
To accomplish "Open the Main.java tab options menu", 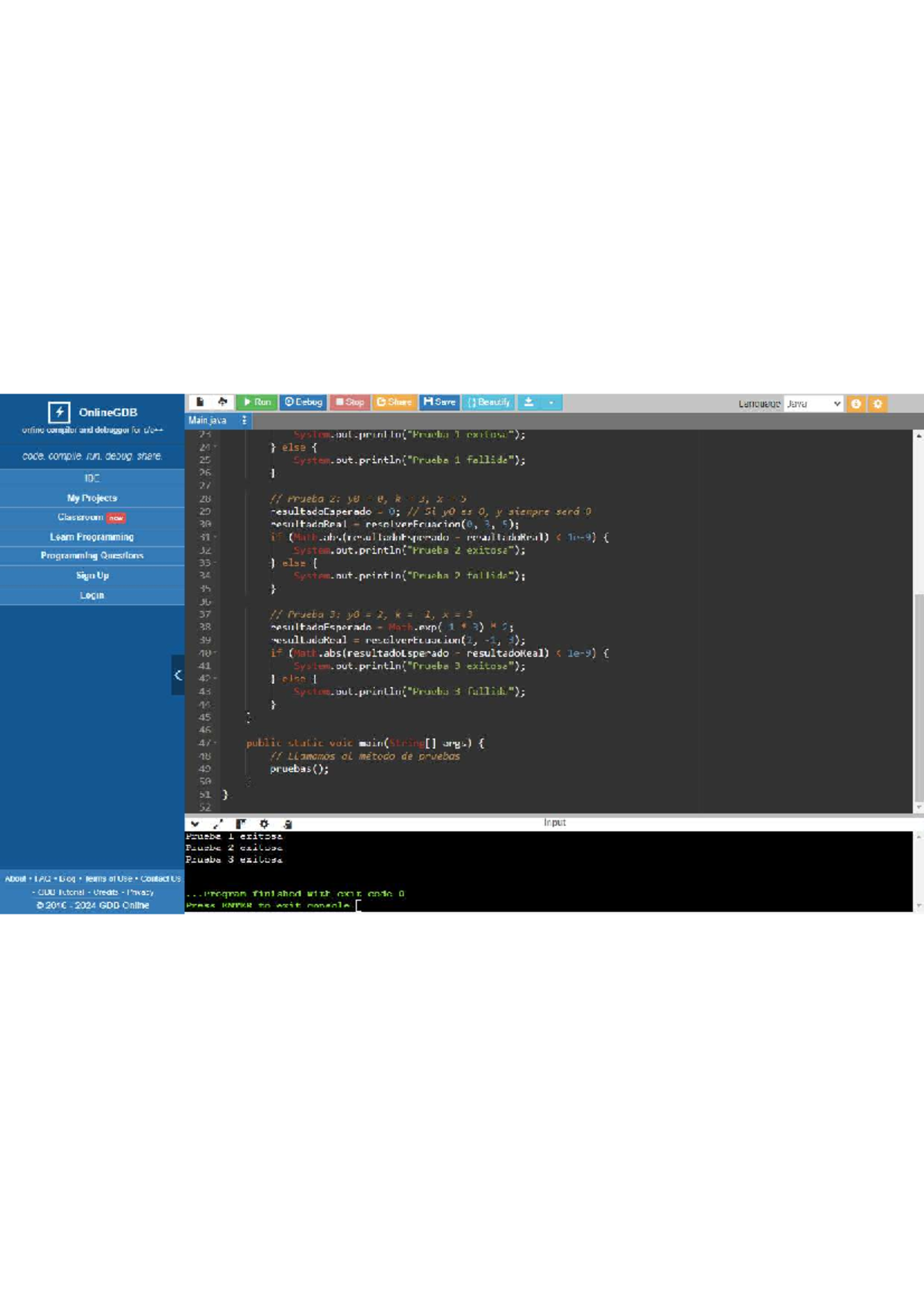I will [244, 421].
